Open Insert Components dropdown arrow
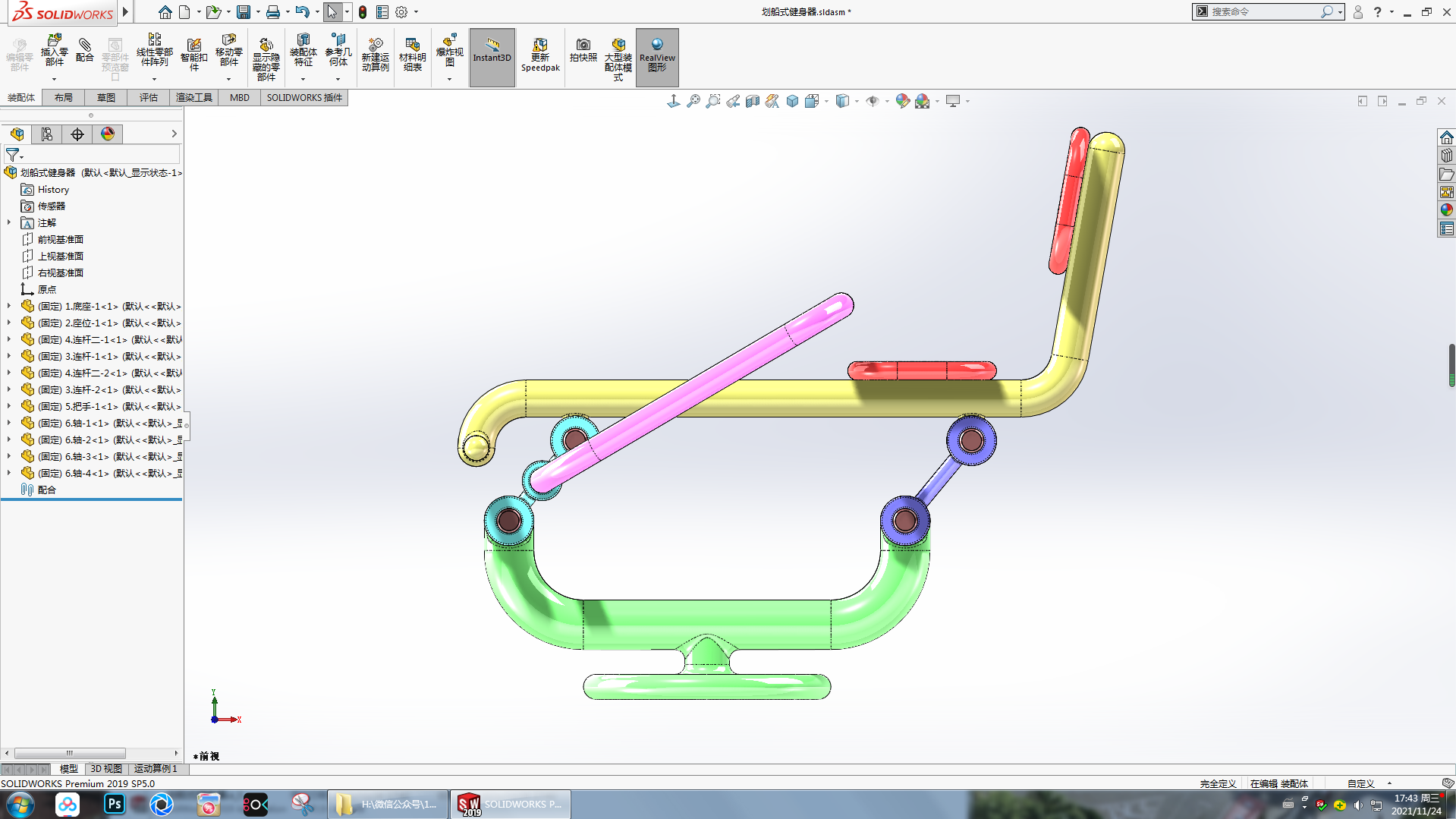1456x819 pixels. coord(54,79)
